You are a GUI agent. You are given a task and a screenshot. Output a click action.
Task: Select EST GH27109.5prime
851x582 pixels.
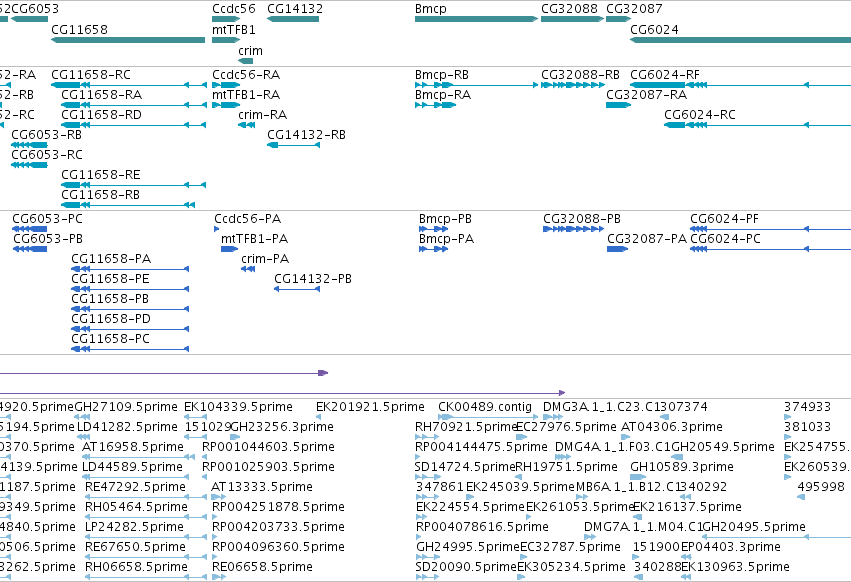click(x=82, y=416)
